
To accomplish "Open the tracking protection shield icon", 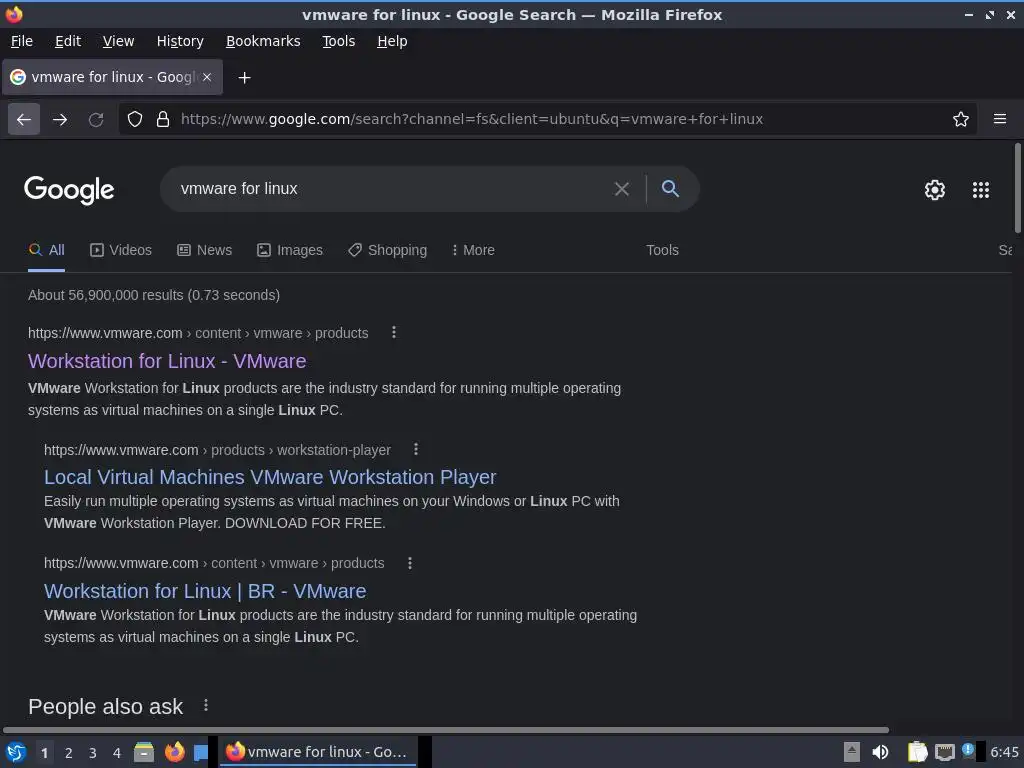I will tap(135, 119).
